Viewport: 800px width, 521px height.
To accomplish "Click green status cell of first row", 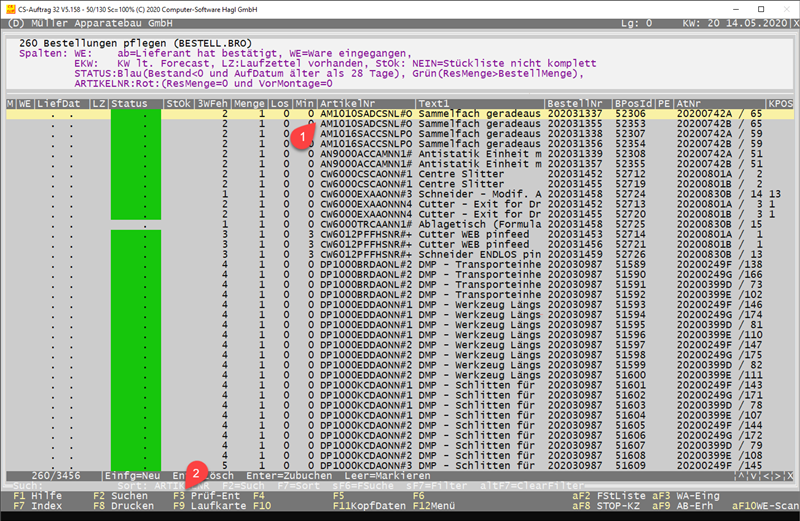I will point(135,114).
